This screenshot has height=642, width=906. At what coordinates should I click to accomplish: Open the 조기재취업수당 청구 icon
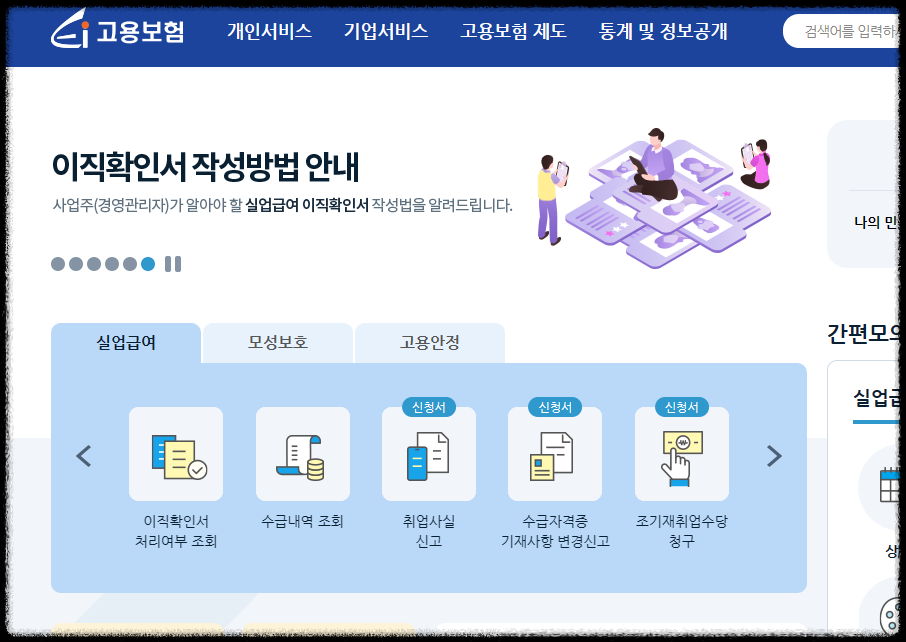coord(681,456)
